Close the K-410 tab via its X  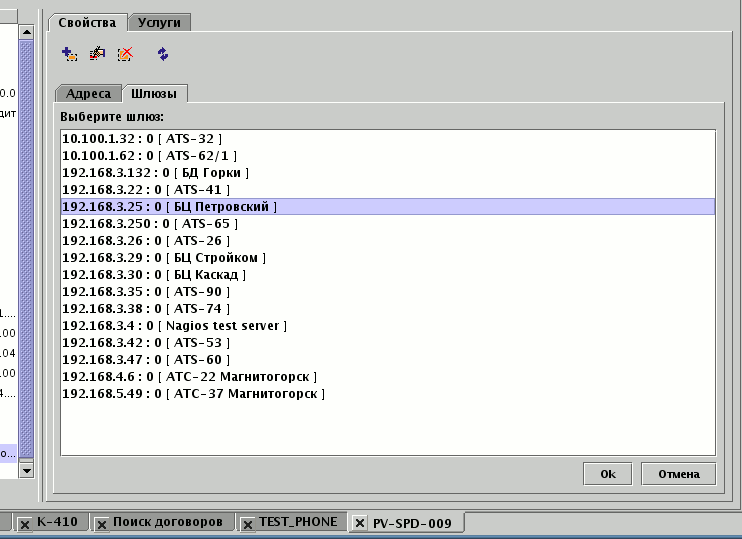(x=25, y=523)
